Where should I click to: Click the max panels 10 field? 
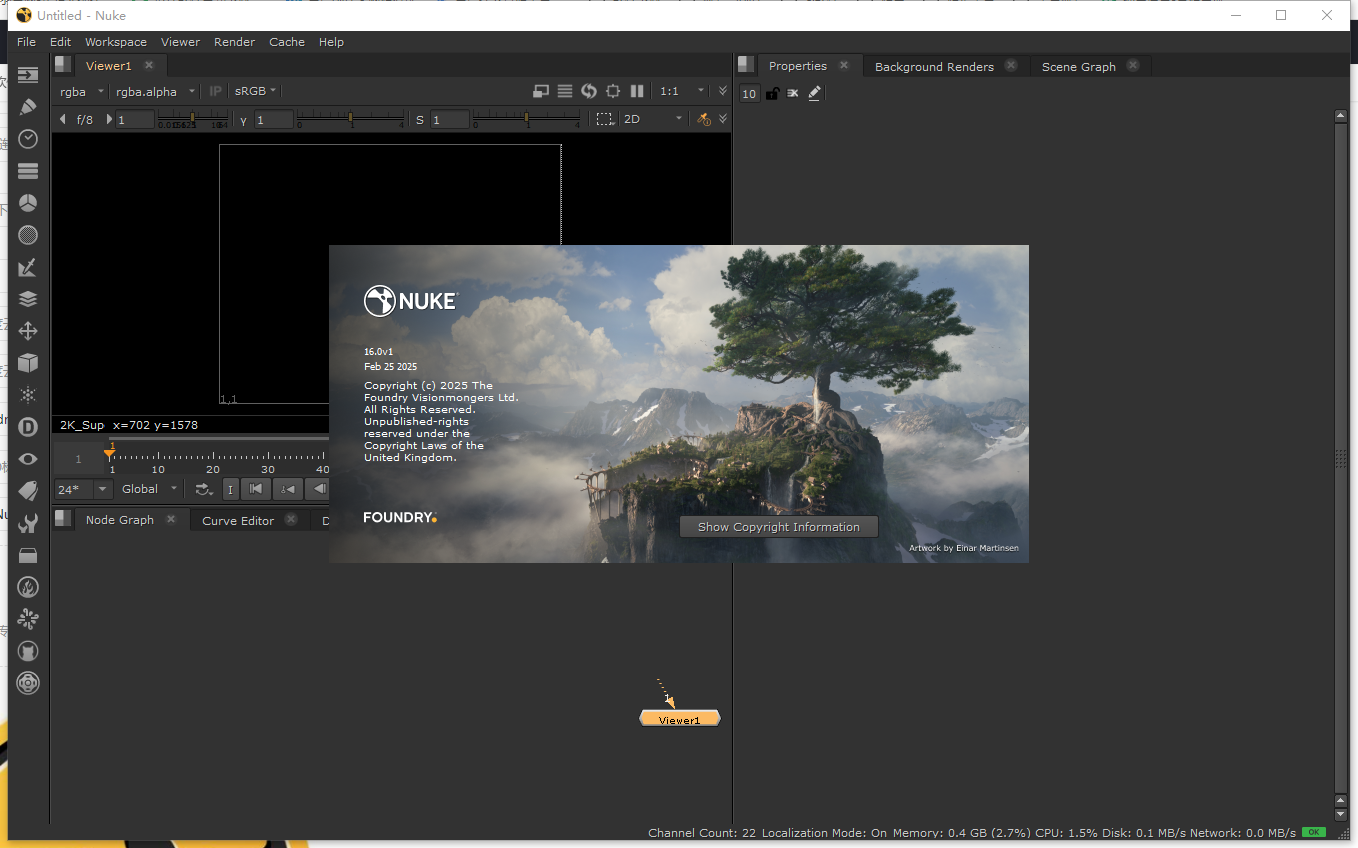click(750, 94)
